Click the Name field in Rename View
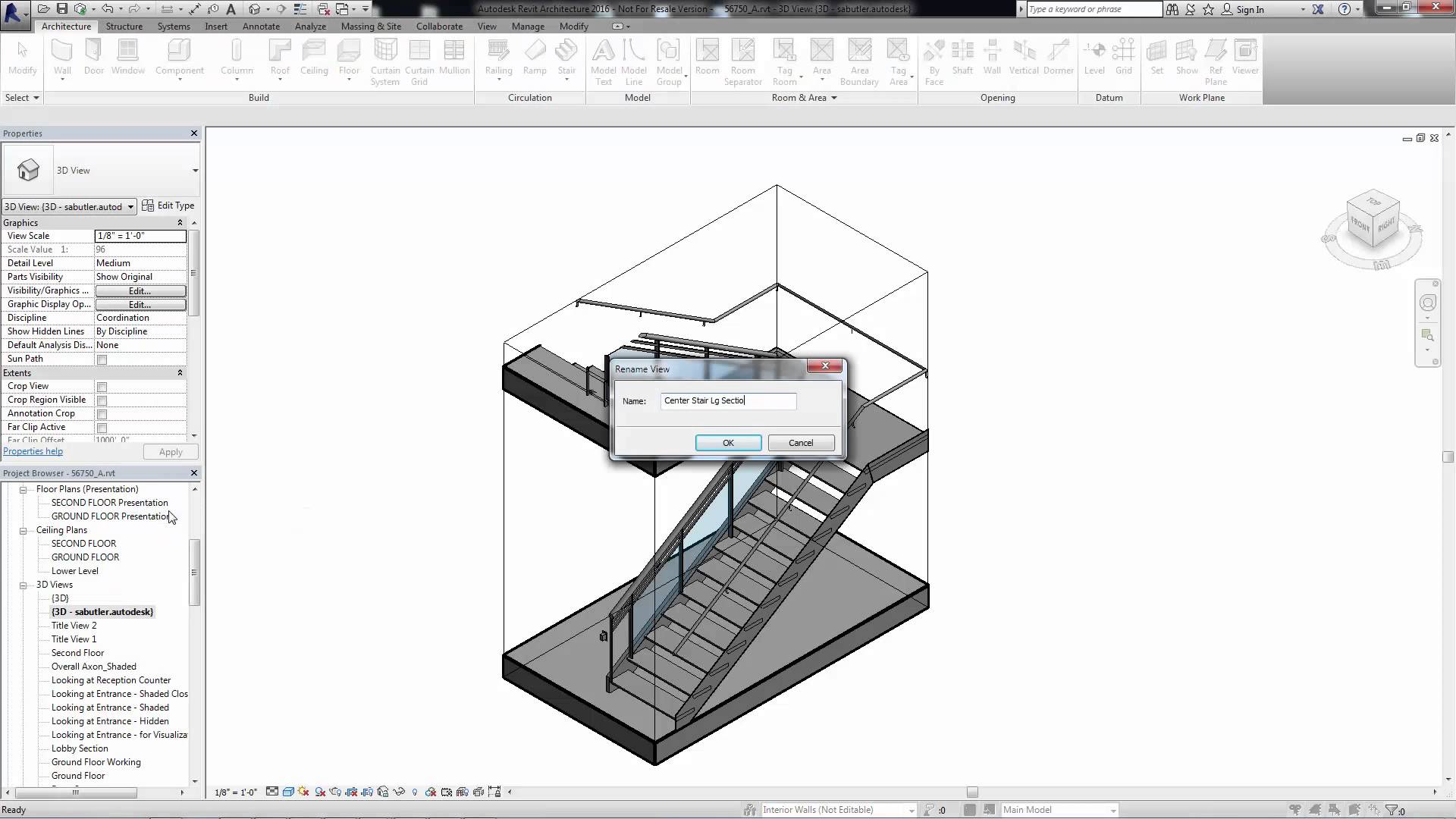Image resolution: width=1456 pixels, height=819 pixels. point(727,400)
